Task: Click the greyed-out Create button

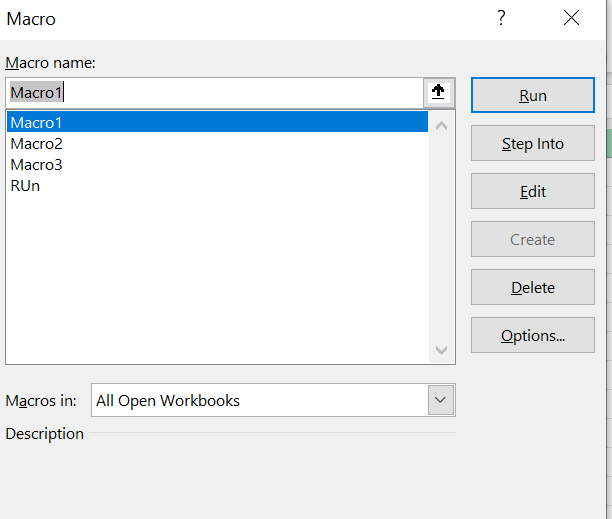Action: (x=532, y=240)
